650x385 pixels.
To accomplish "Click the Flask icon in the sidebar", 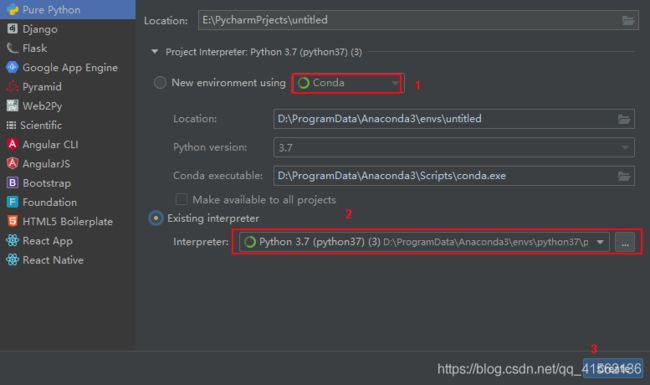I will point(12,48).
